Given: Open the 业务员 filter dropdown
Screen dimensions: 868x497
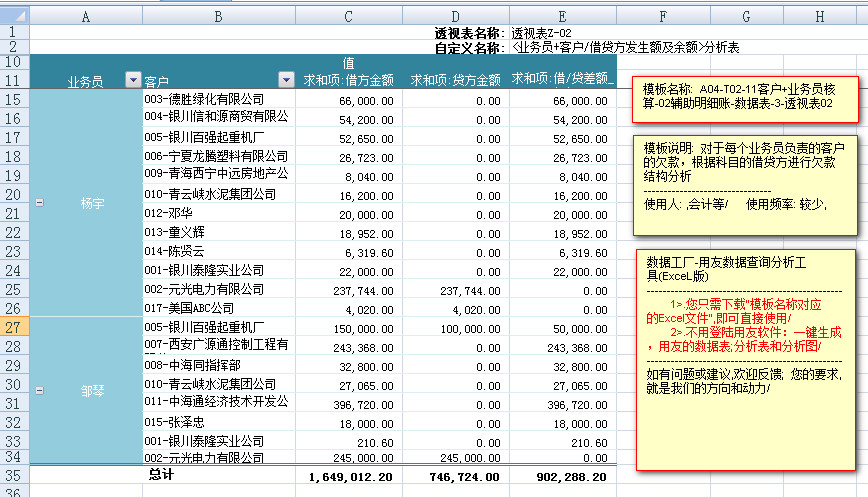Looking at the screenshot, I should point(133,81).
